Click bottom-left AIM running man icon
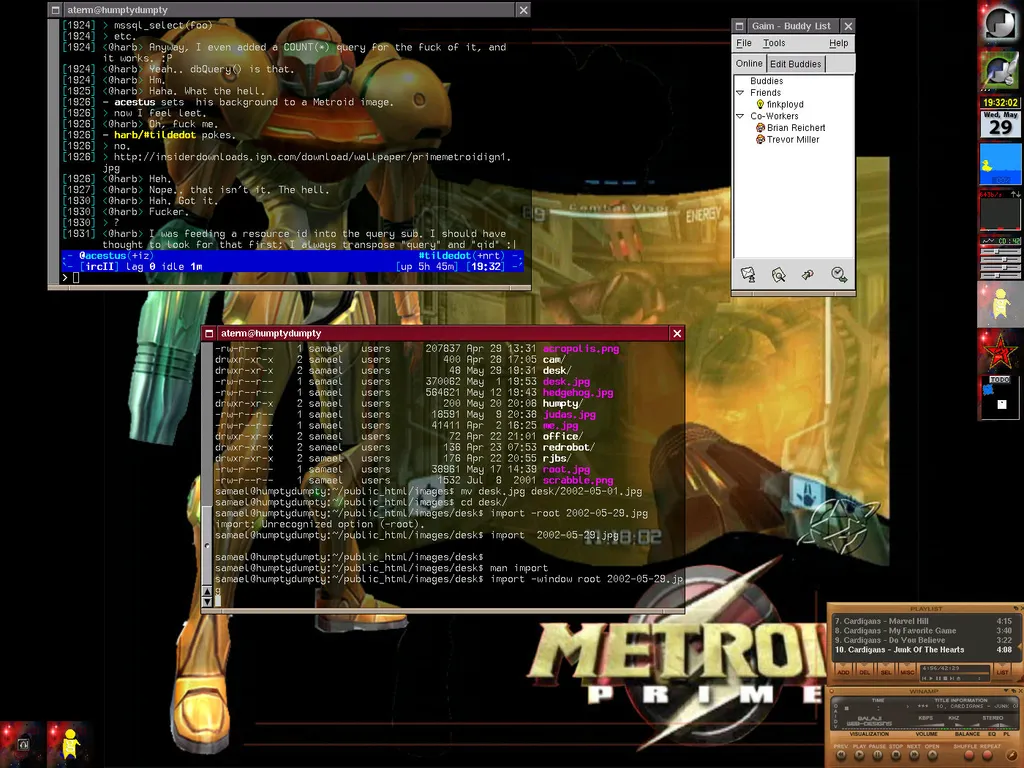Screen dimensions: 1024x768 click(69, 744)
